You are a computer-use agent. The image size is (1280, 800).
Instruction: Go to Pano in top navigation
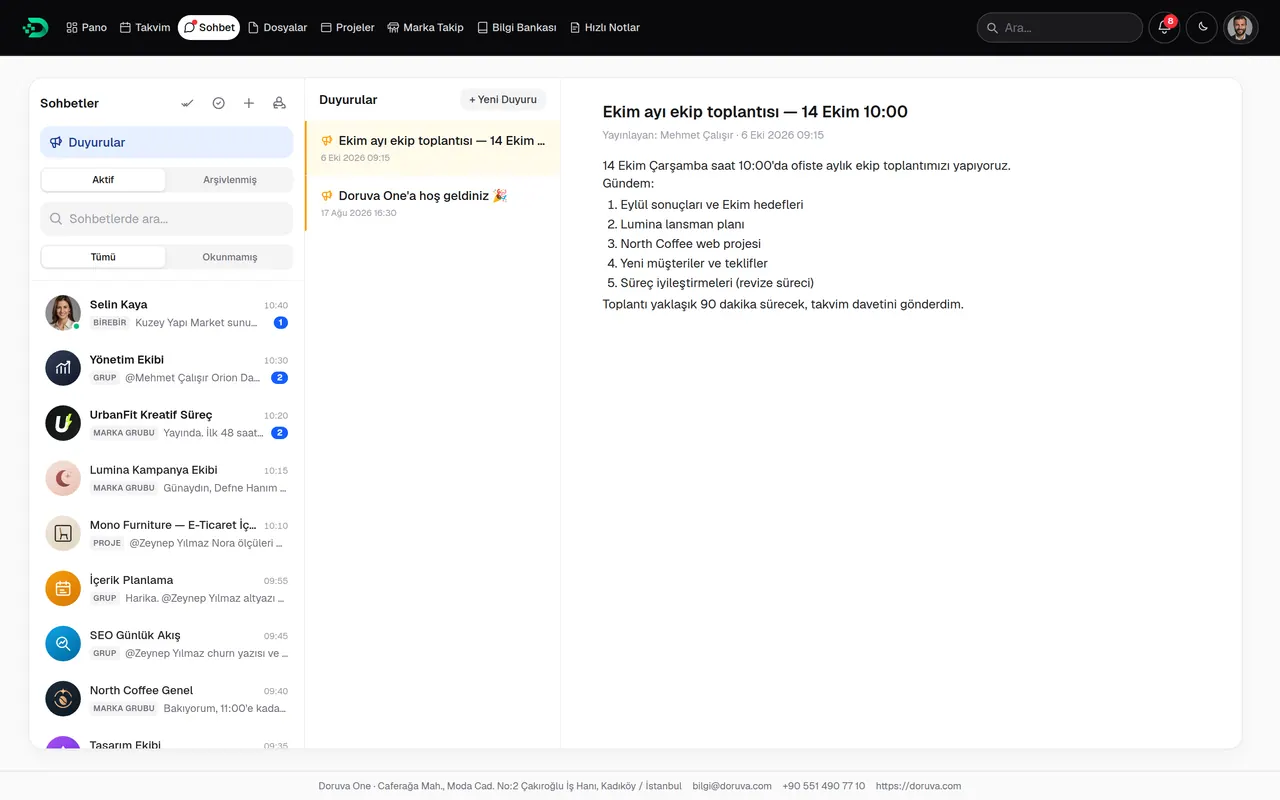(x=86, y=28)
